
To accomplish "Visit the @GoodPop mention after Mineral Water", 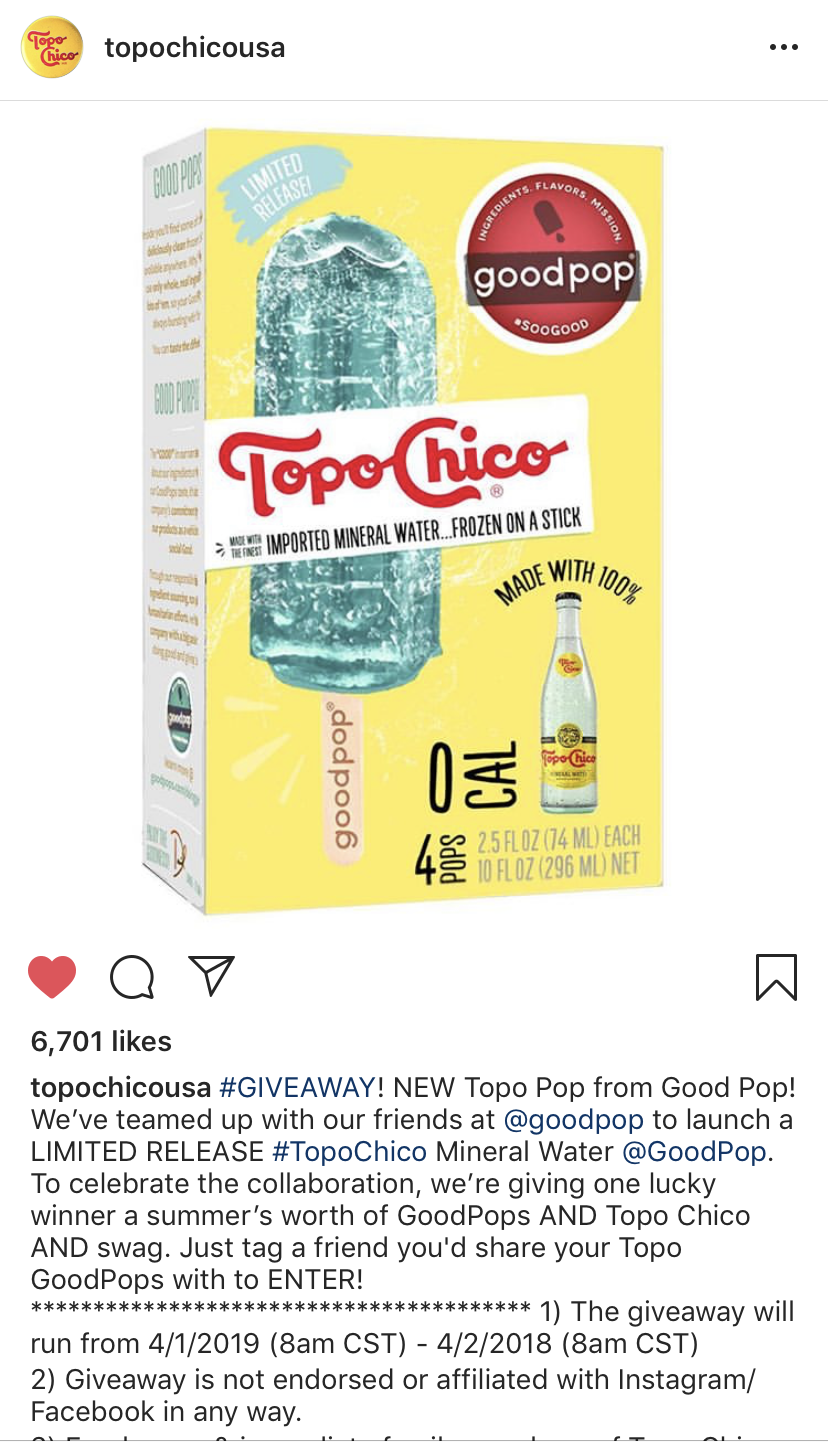I will (x=694, y=1151).
